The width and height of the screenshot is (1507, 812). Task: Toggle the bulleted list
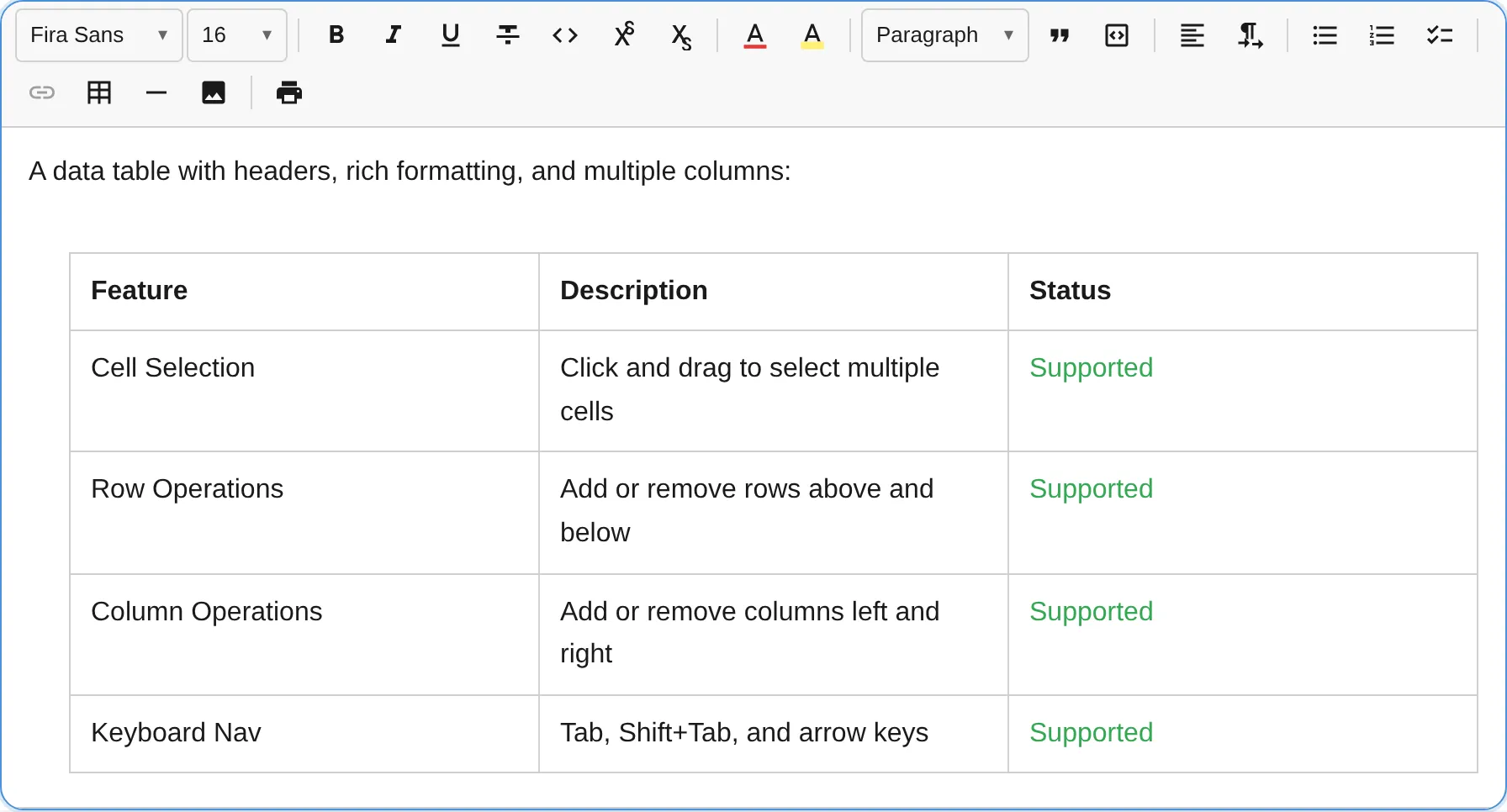coord(1325,35)
